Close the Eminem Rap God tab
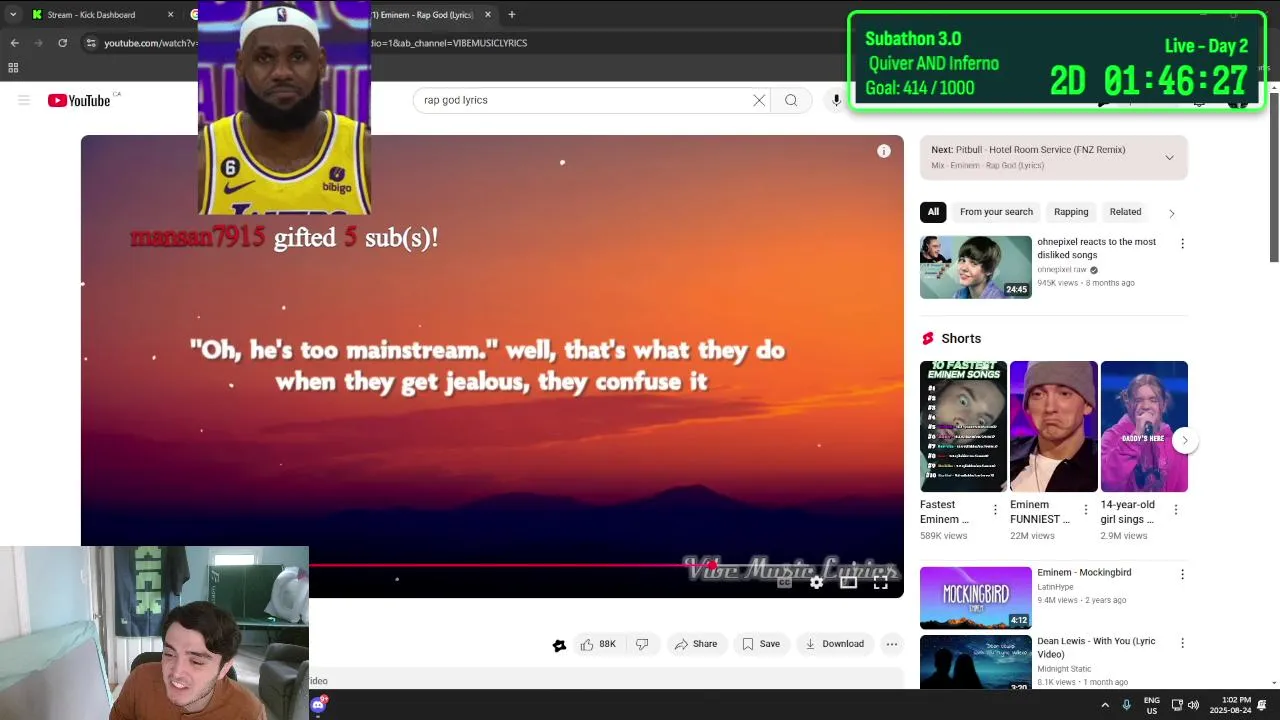This screenshot has width=1280, height=720. coord(488,15)
